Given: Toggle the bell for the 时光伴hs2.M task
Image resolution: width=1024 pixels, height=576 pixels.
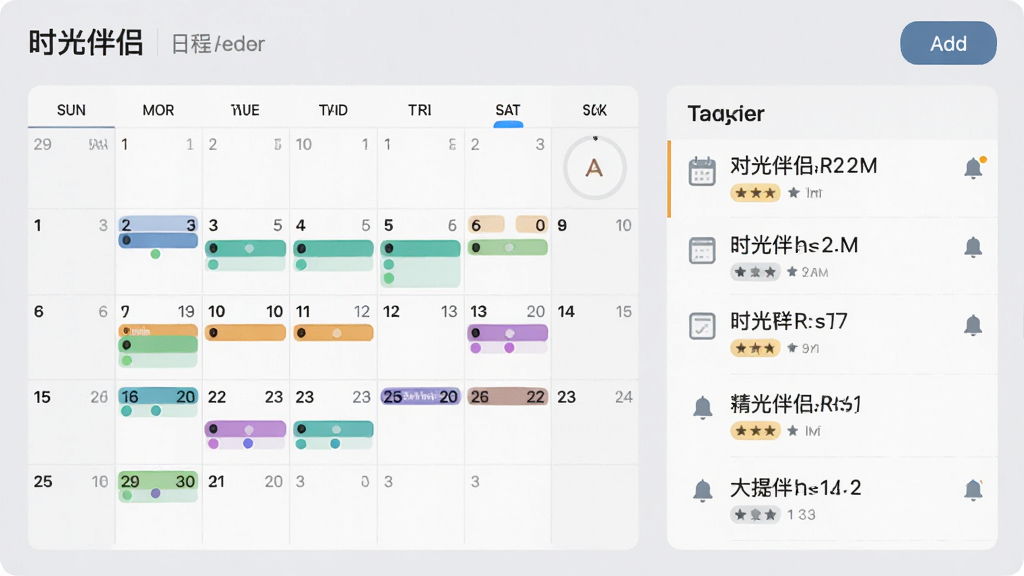Looking at the screenshot, I should point(973,247).
